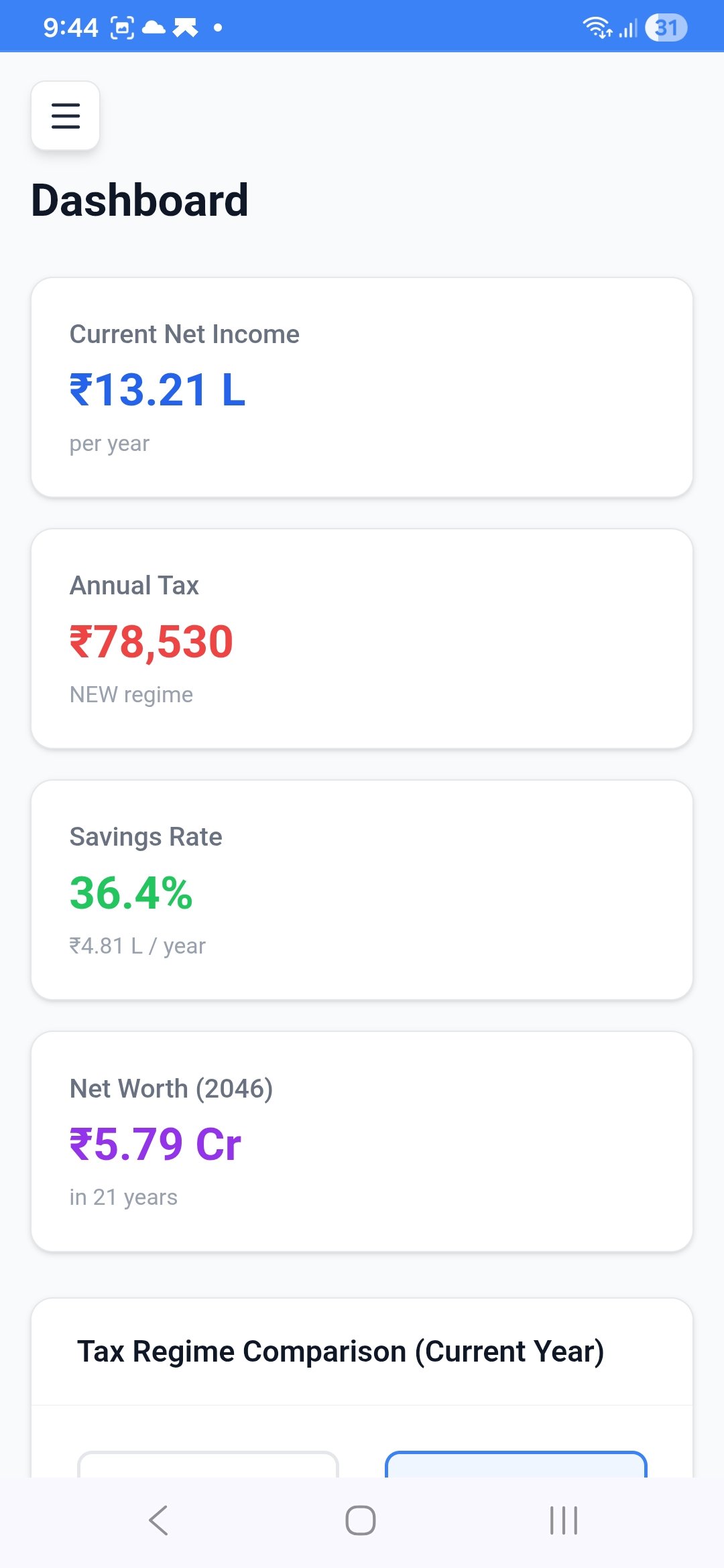Tap the battery level indicator

point(666,27)
